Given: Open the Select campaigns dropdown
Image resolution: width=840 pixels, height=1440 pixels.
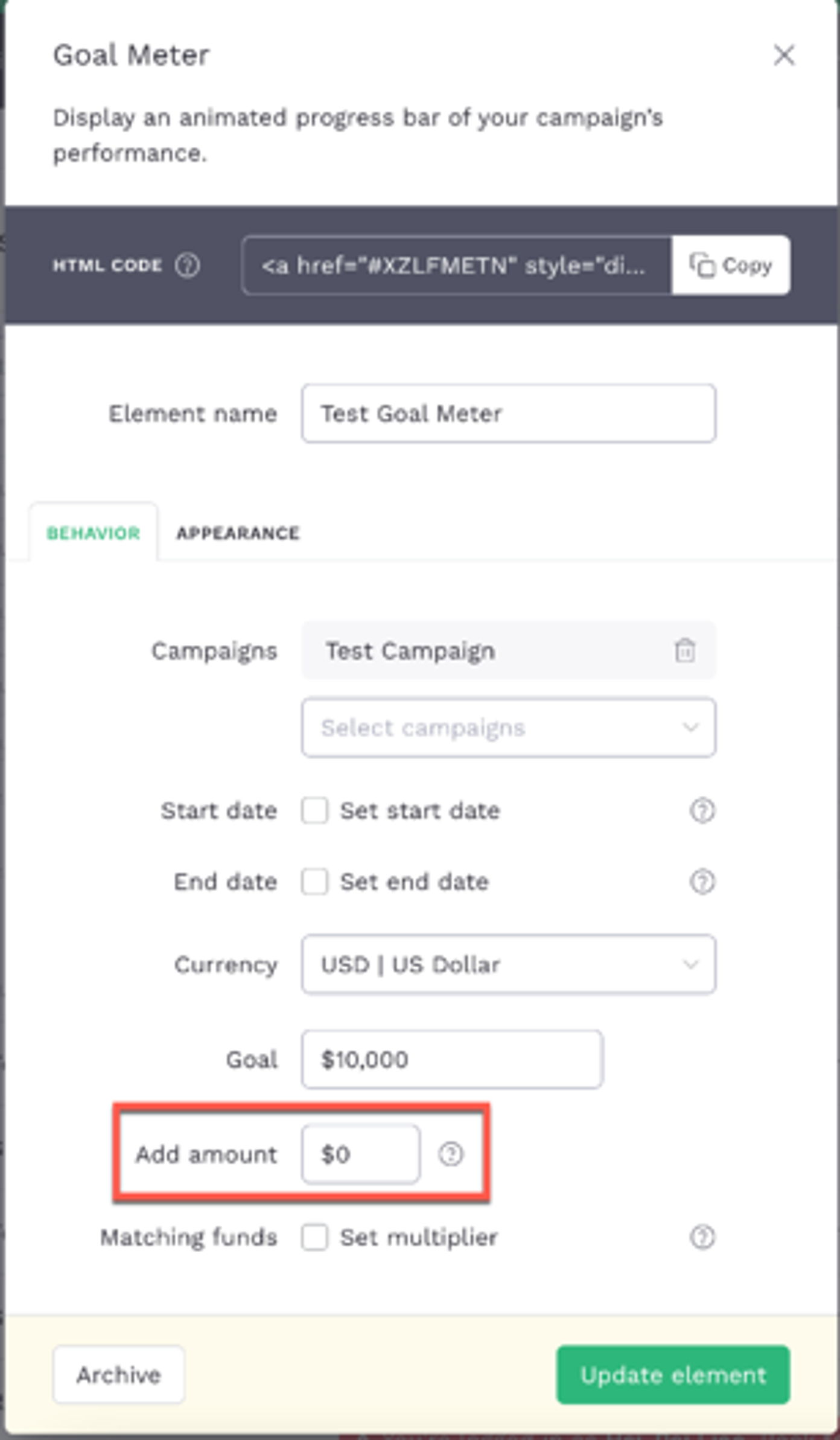Looking at the screenshot, I should [x=509, y=728].
